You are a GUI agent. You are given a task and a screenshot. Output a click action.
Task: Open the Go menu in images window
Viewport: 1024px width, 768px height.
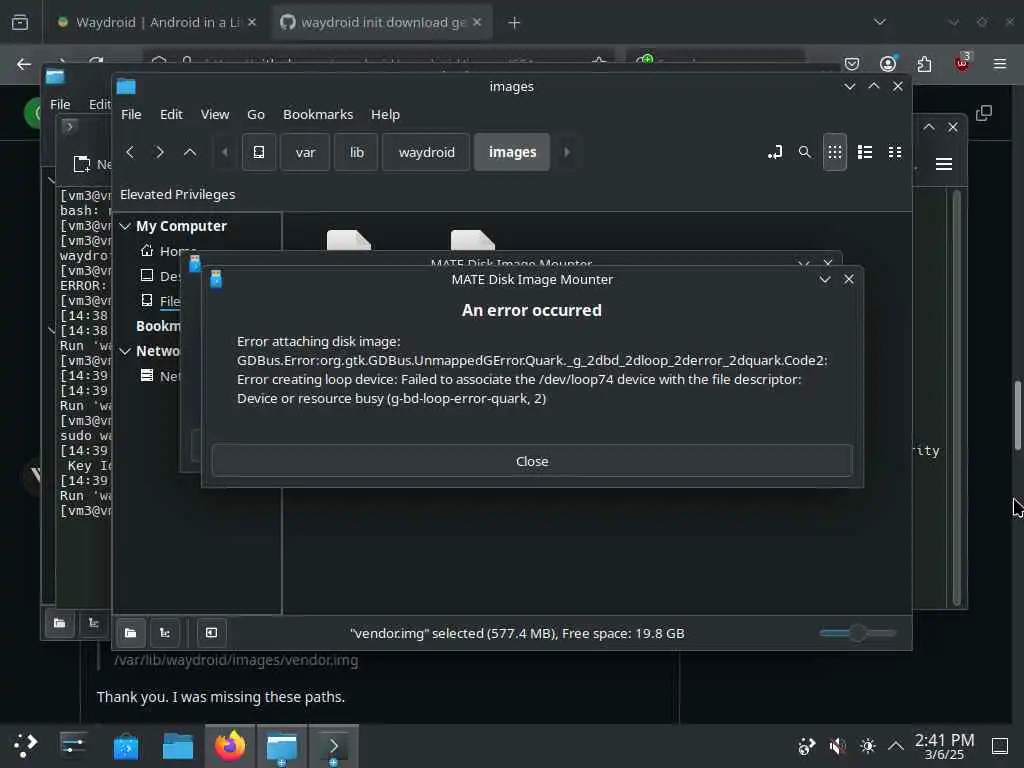coord(256,114)
